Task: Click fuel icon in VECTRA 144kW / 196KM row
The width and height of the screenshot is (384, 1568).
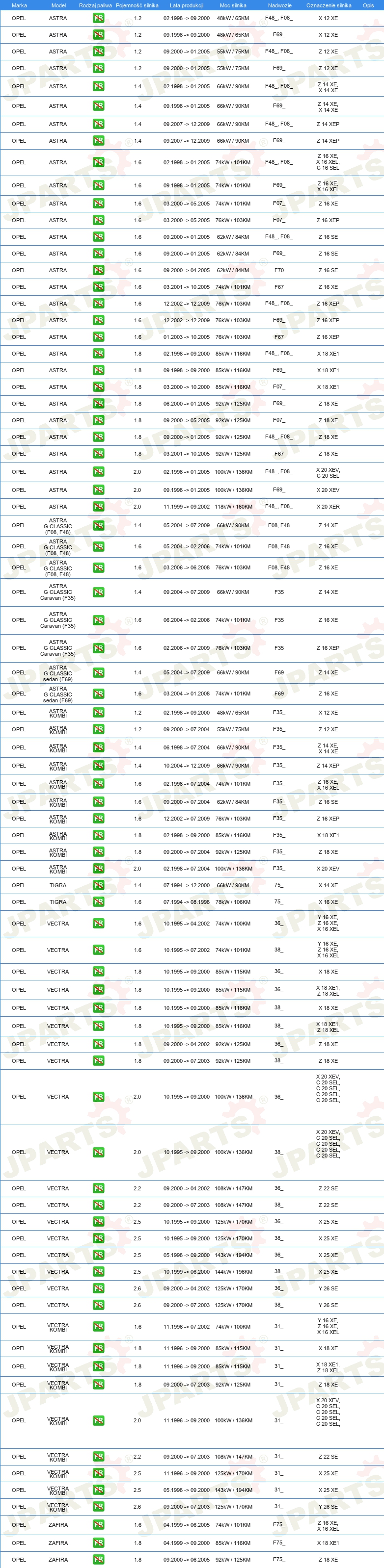Action: (98, 1272)
